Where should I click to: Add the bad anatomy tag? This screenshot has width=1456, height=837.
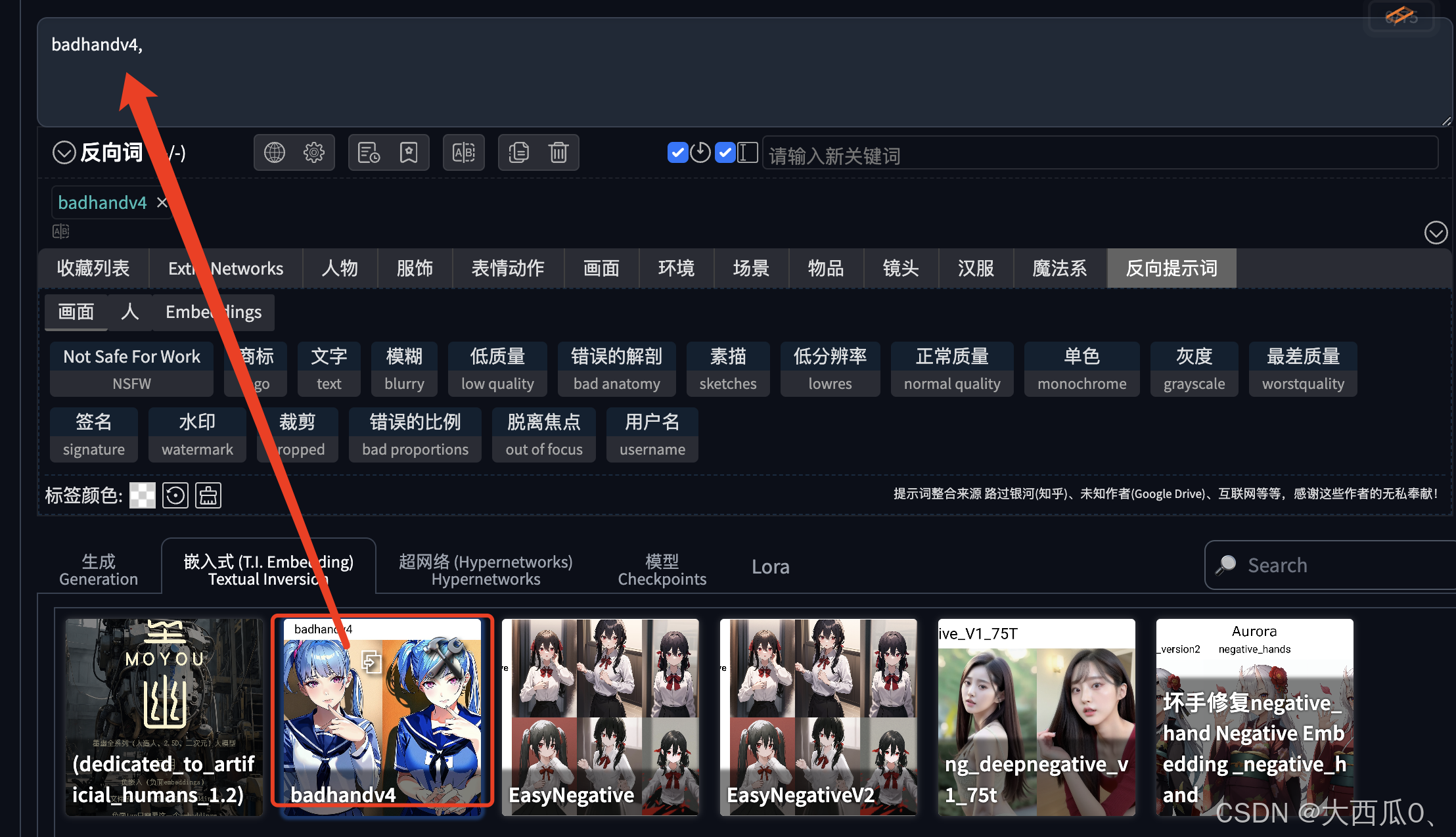pos(616,369)
